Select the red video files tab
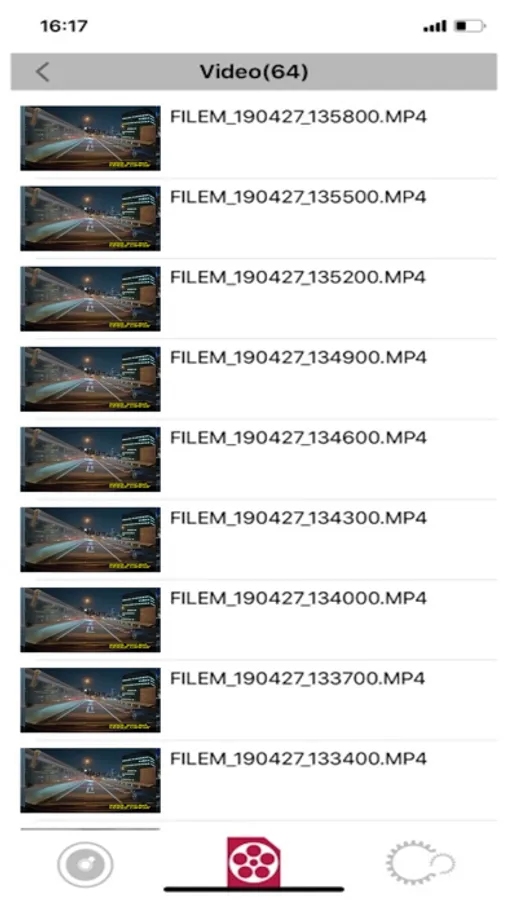The width and height of the screenshot is (507, 900). (x=254, y=862)
